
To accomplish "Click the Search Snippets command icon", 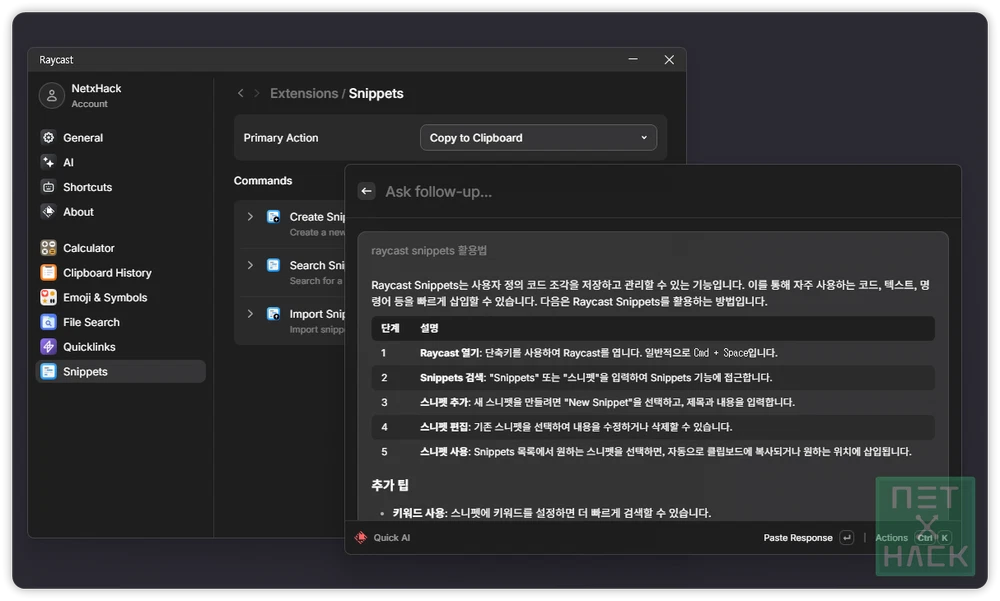I will coord(274,265).
